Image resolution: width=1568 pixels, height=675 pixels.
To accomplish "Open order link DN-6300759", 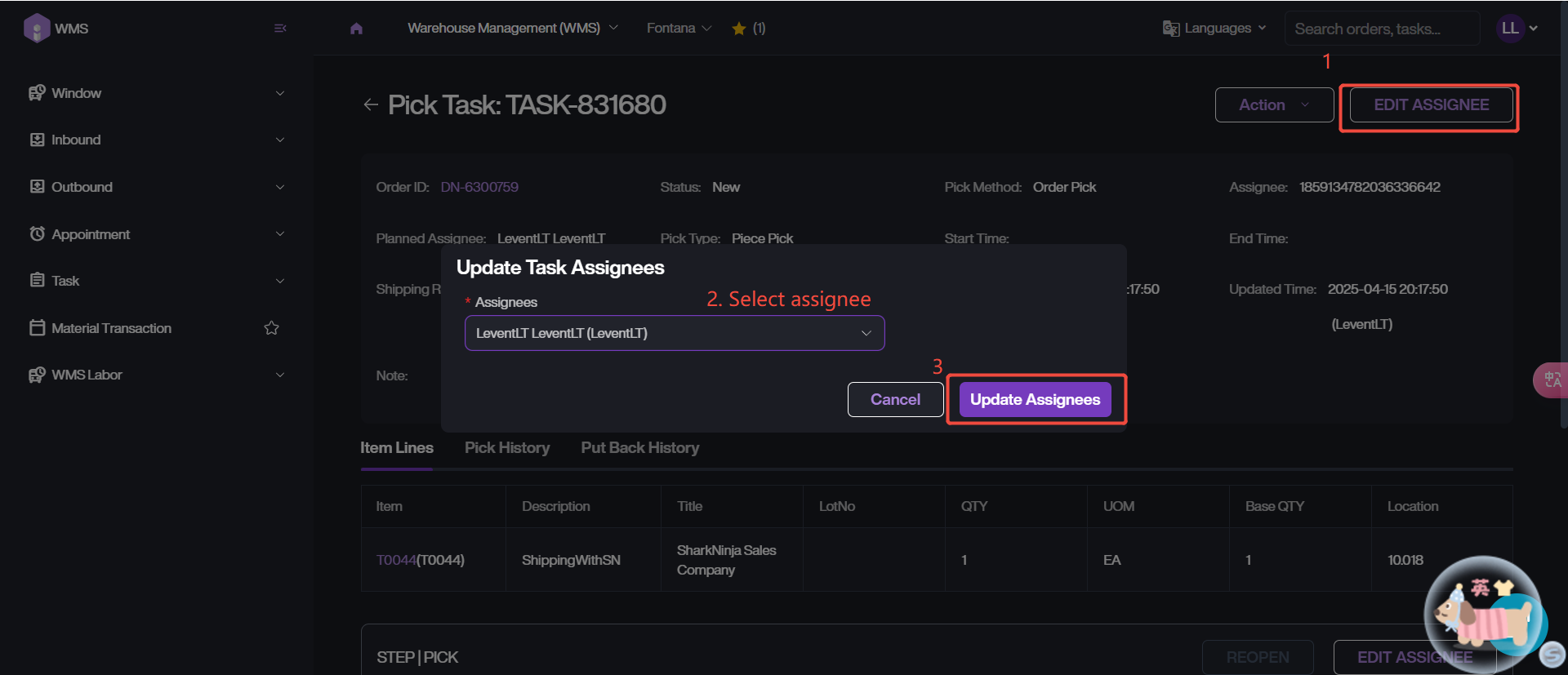I will pyautogui.click(x=479, y=187).
